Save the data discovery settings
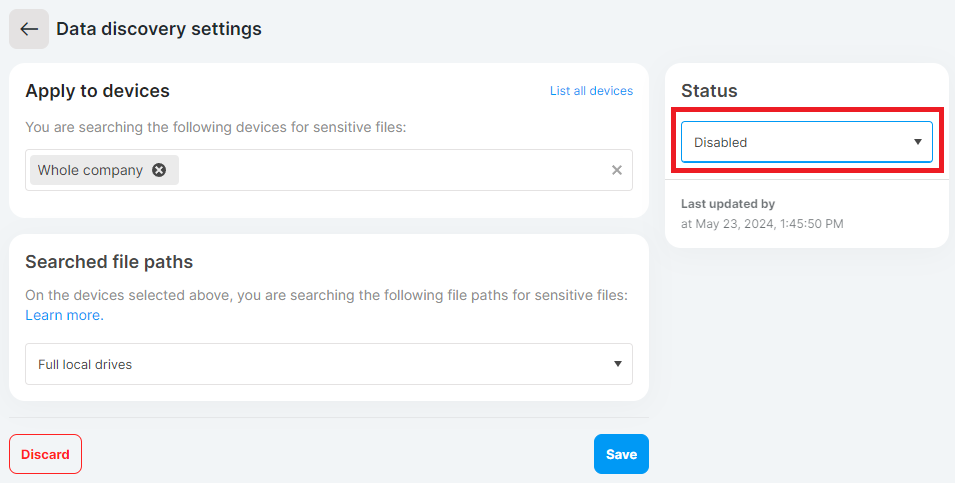Screen dimensions: 955x483 (x=621, y=454)
